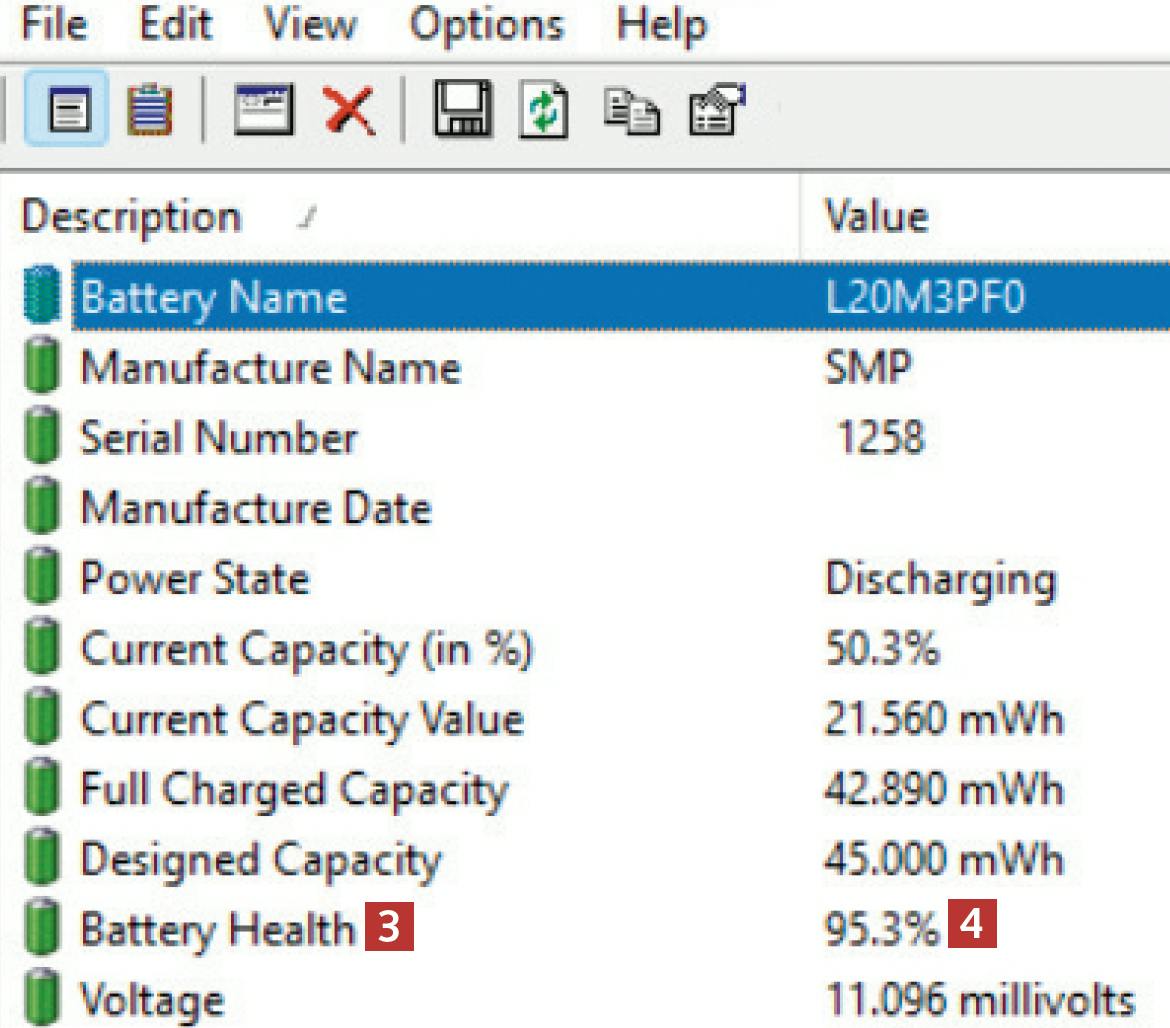Select the Power State row
This screenshot has width=1170, height=1028.
point(194,579)
